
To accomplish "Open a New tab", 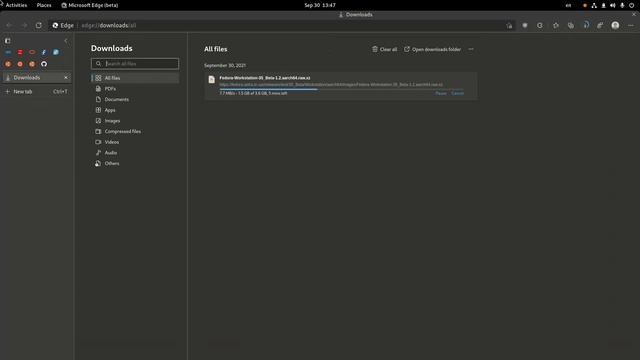I will click(x=37, y=91).
